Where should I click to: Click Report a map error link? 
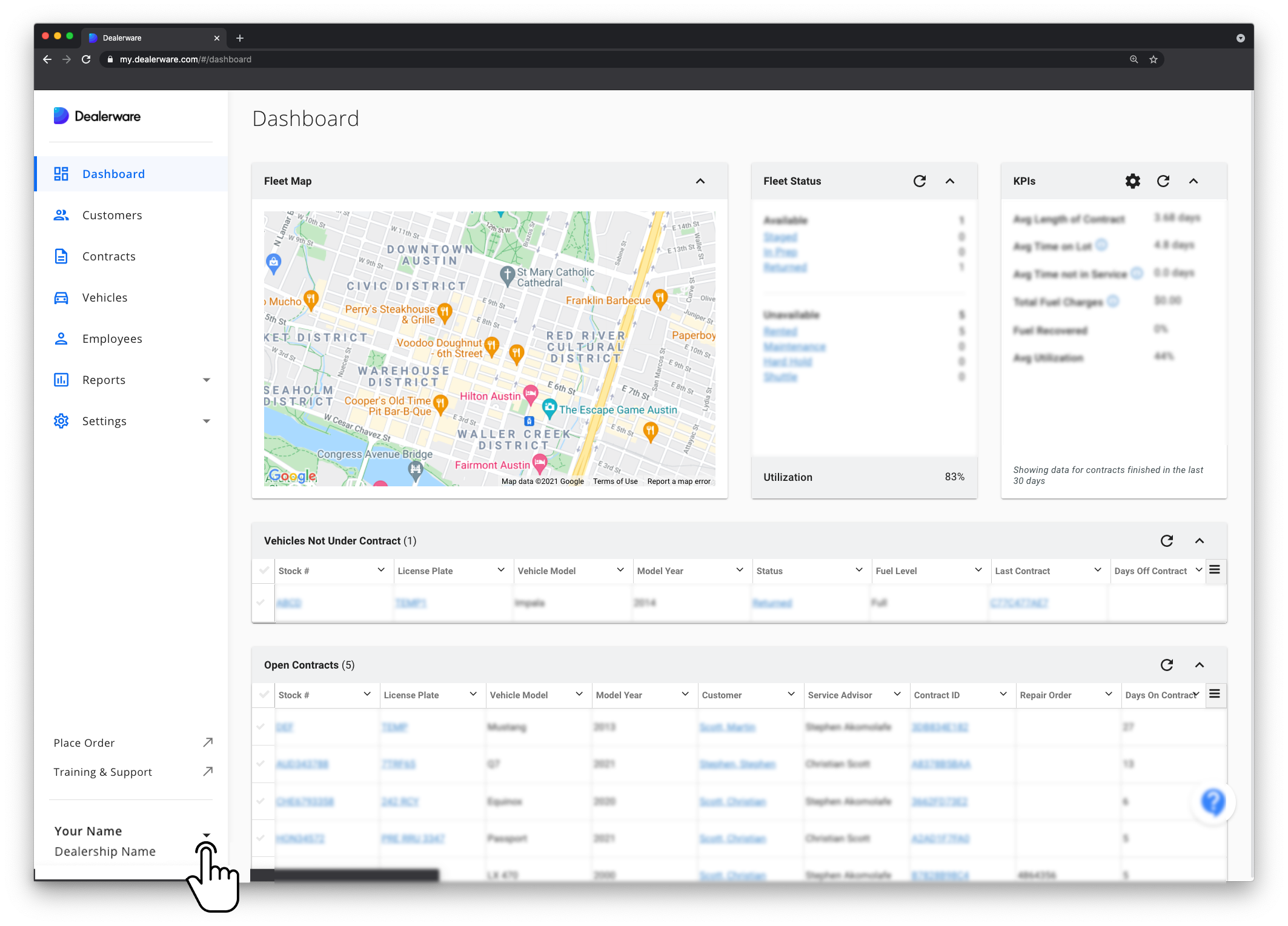[679, 481]
